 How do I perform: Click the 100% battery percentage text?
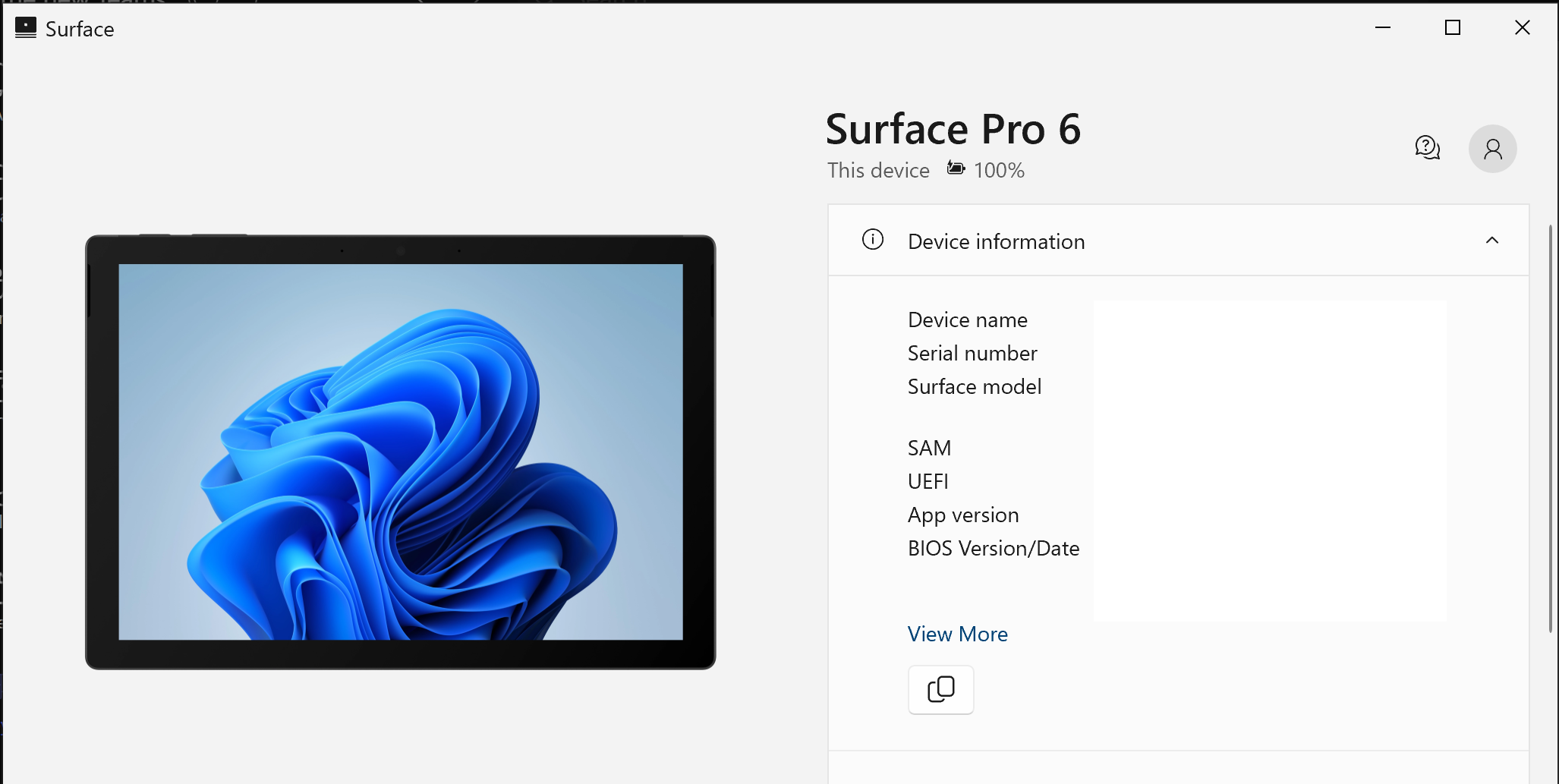pos(999,170)
